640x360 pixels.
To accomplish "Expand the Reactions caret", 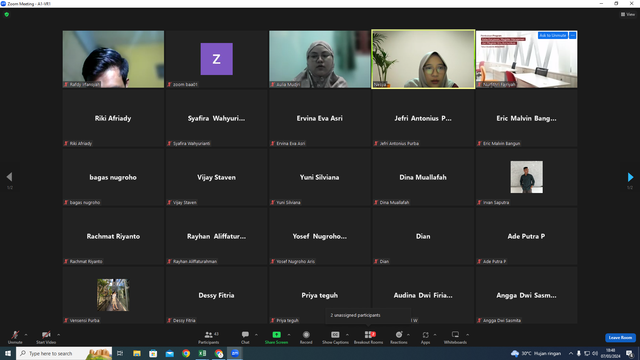I will [408, 335].
